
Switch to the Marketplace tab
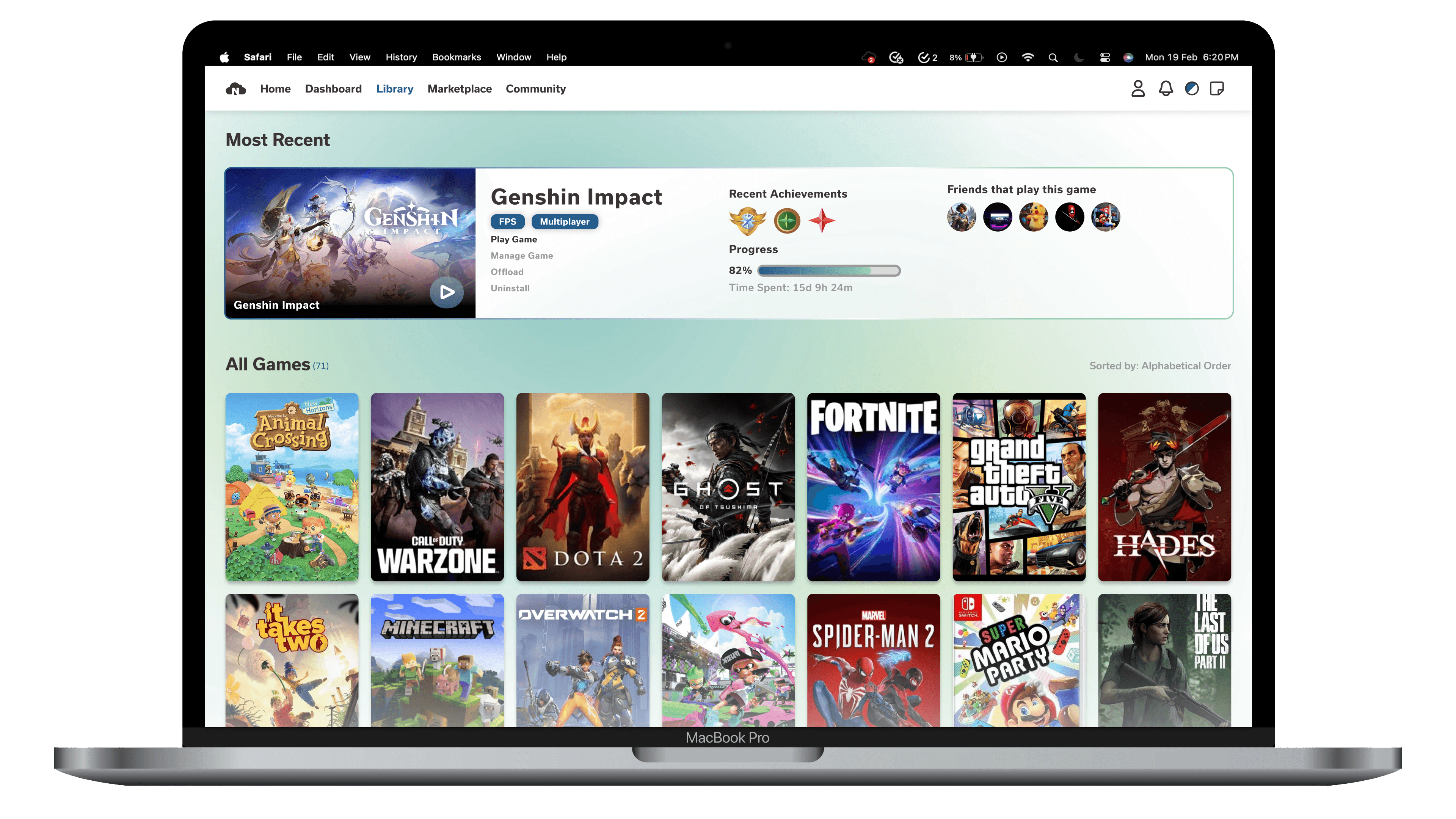click(x=460, y=89)
